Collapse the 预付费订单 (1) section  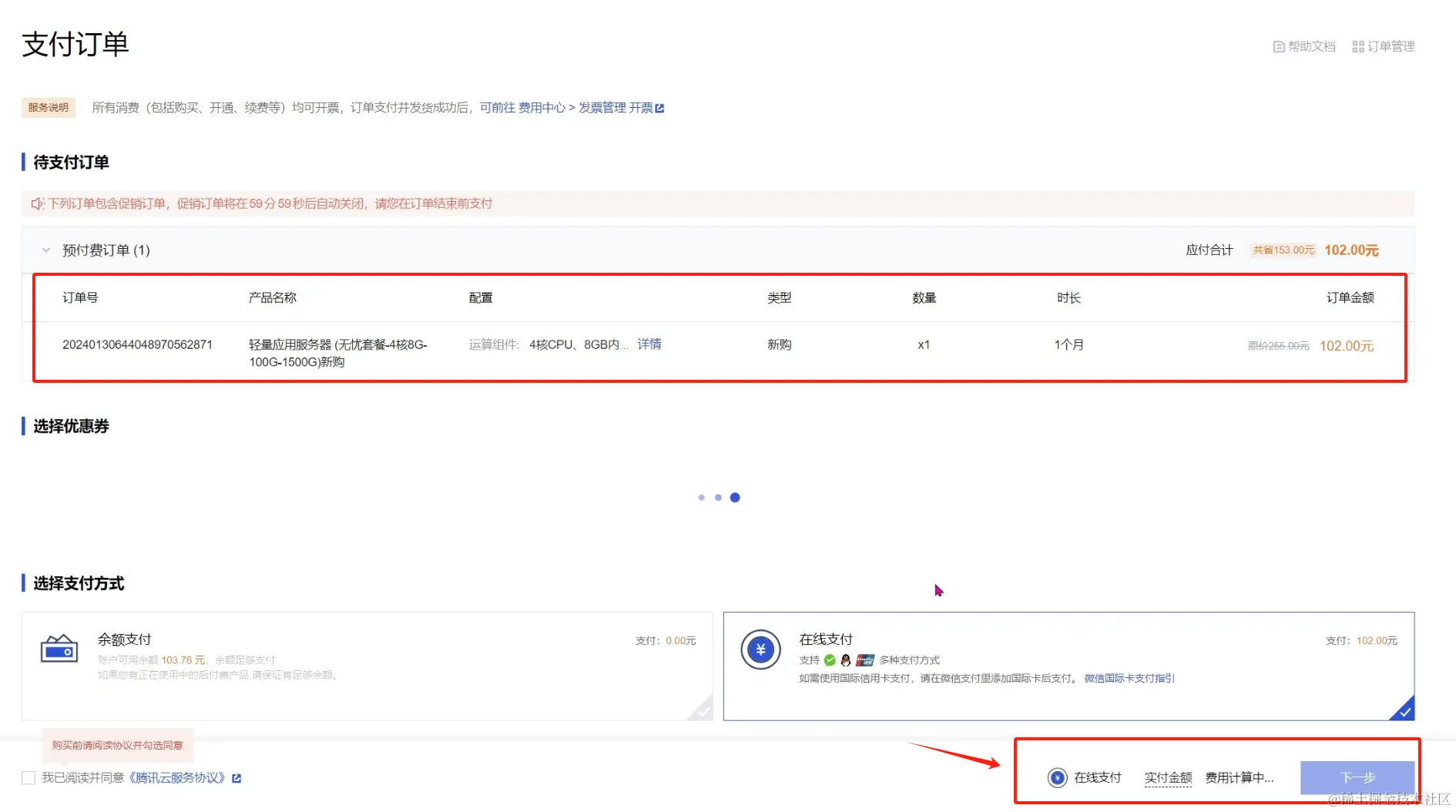click(46, 250)
